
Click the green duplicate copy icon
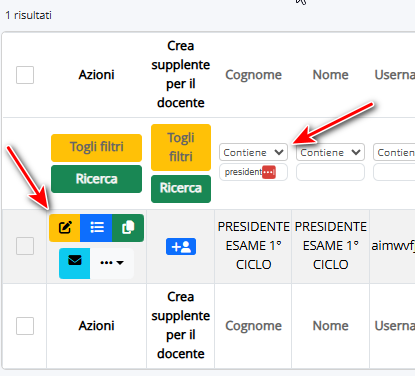pyautogui.click(x=128, y=228)
